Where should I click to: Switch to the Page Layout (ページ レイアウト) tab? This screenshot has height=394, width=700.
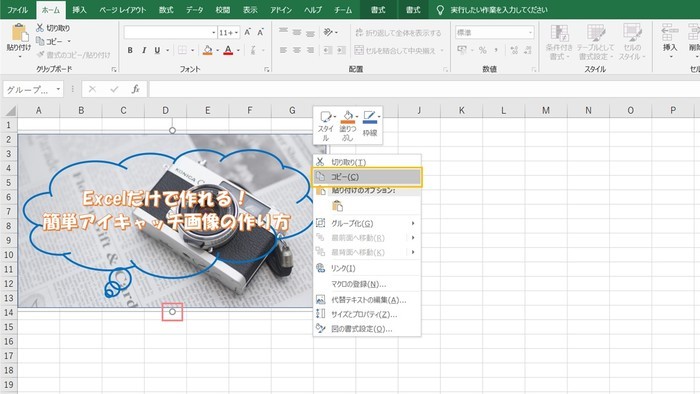pyautogui.click(x=122, y=9)
